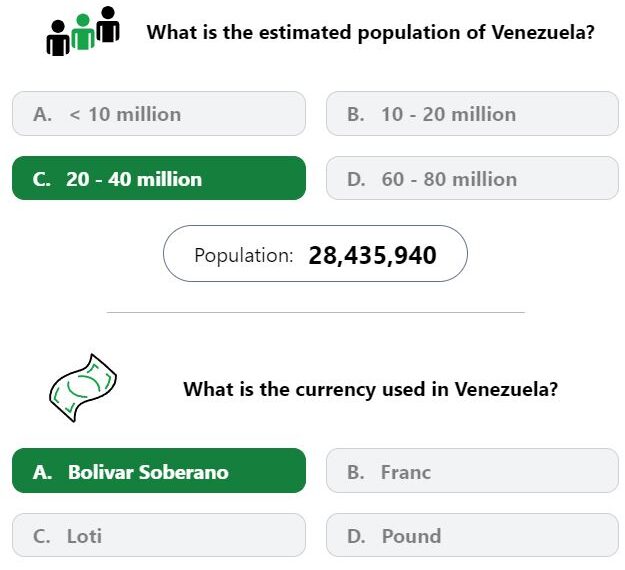Image resolution: width=625 pixels, height=570 pixels.
Task: Choose option B. 10 - 20 million
Action: [472, 114]
